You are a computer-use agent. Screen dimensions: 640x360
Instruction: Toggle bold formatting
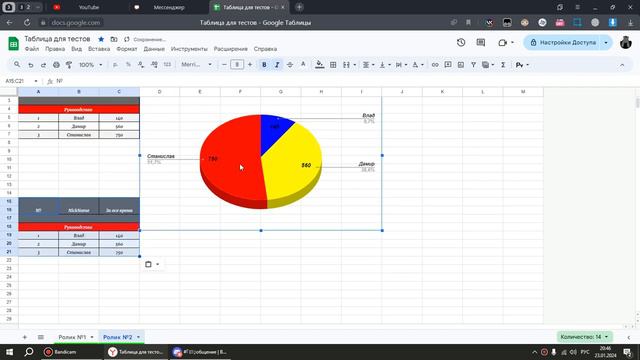coord(264,65)
